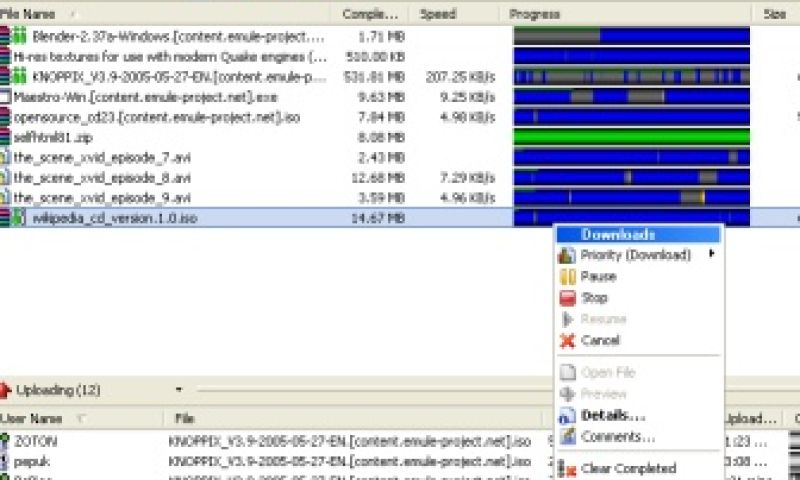This screenshot has height=480, width=800.
Task: Click the pepuk user icon
Action: 5,462
